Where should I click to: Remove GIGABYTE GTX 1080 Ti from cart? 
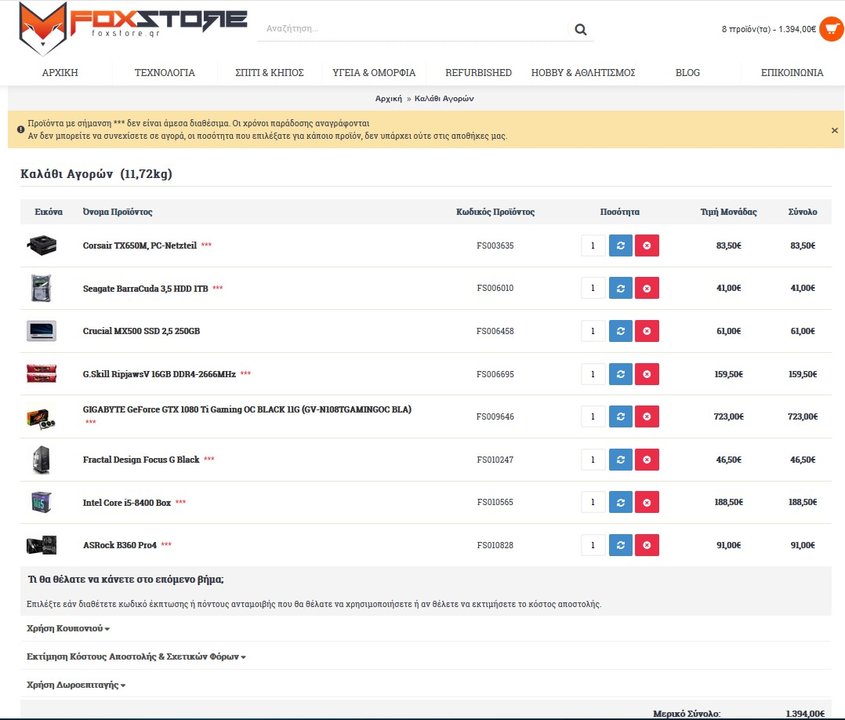647,417
